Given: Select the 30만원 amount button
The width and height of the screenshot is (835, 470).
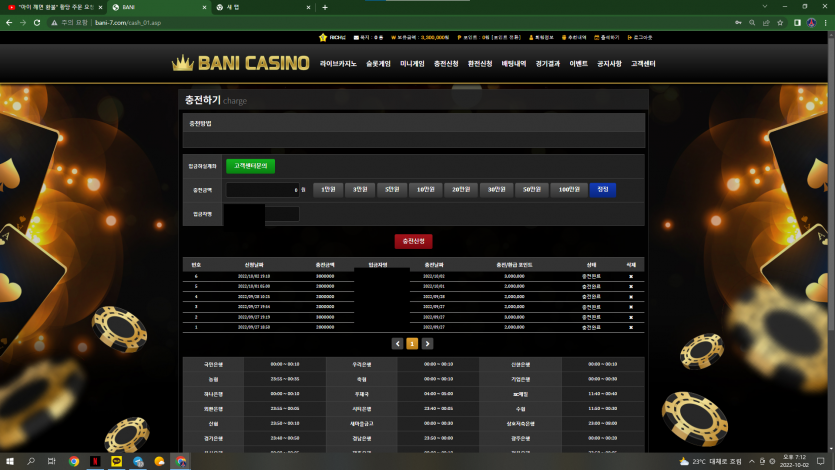Looking at the screenshot, I should (496, 190).
